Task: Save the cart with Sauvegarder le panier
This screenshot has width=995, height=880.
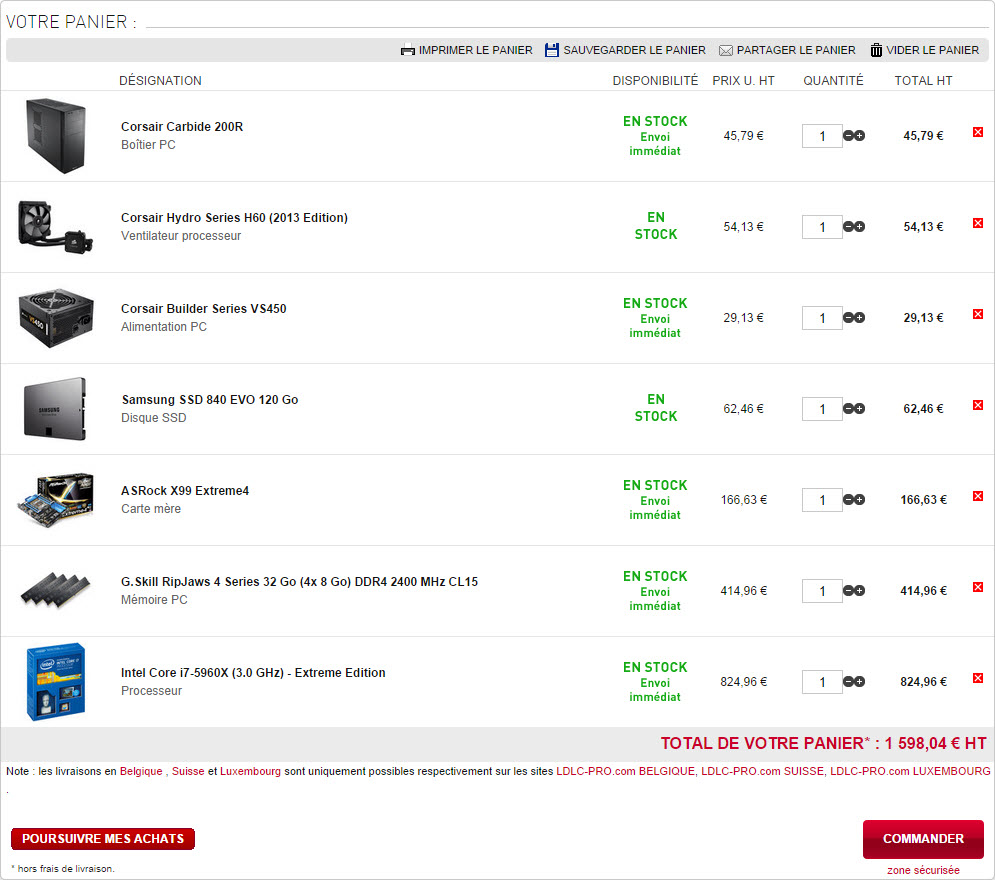Action: pos(625,50)
